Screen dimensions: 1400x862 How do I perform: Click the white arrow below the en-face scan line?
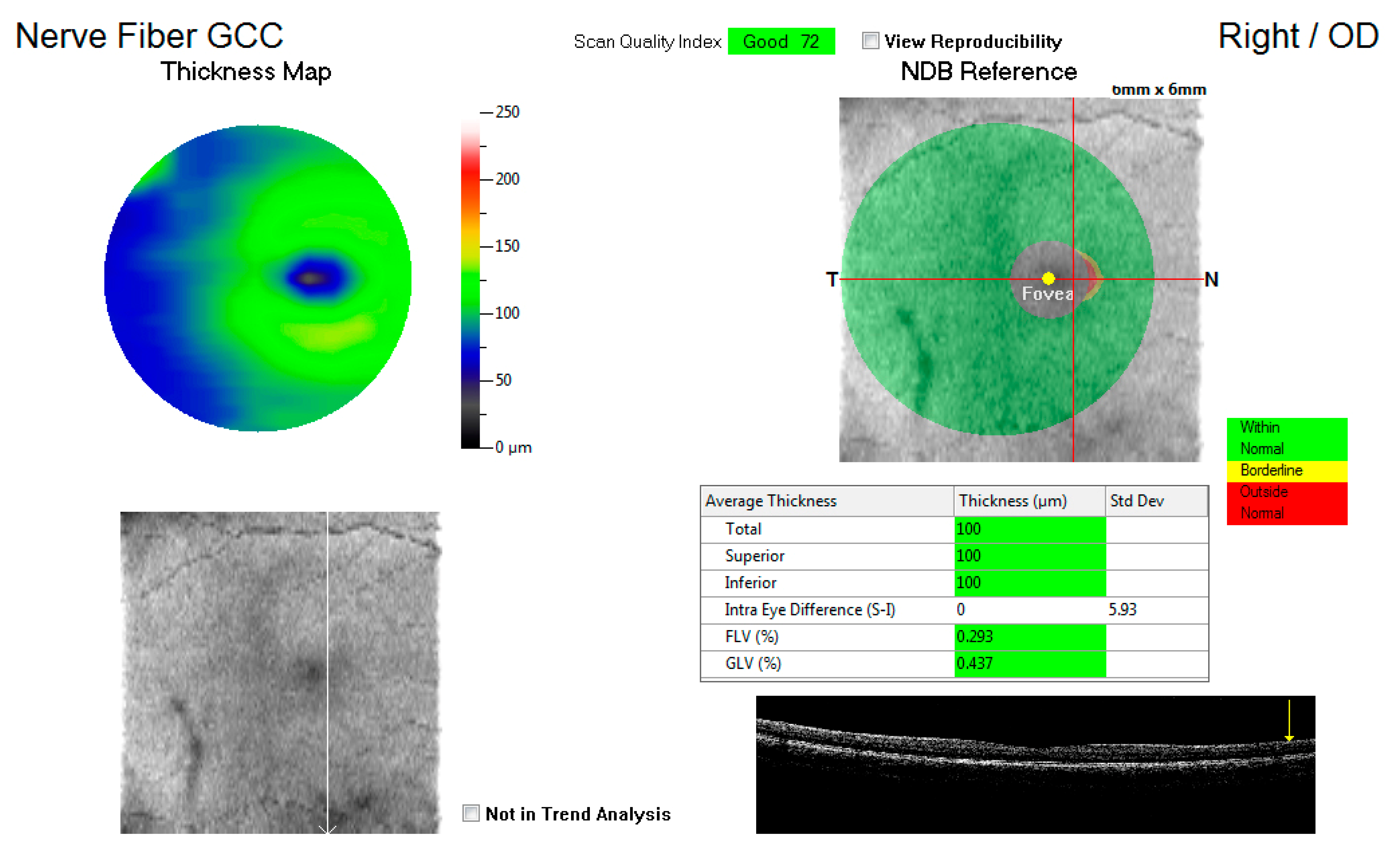coord(327,829)
